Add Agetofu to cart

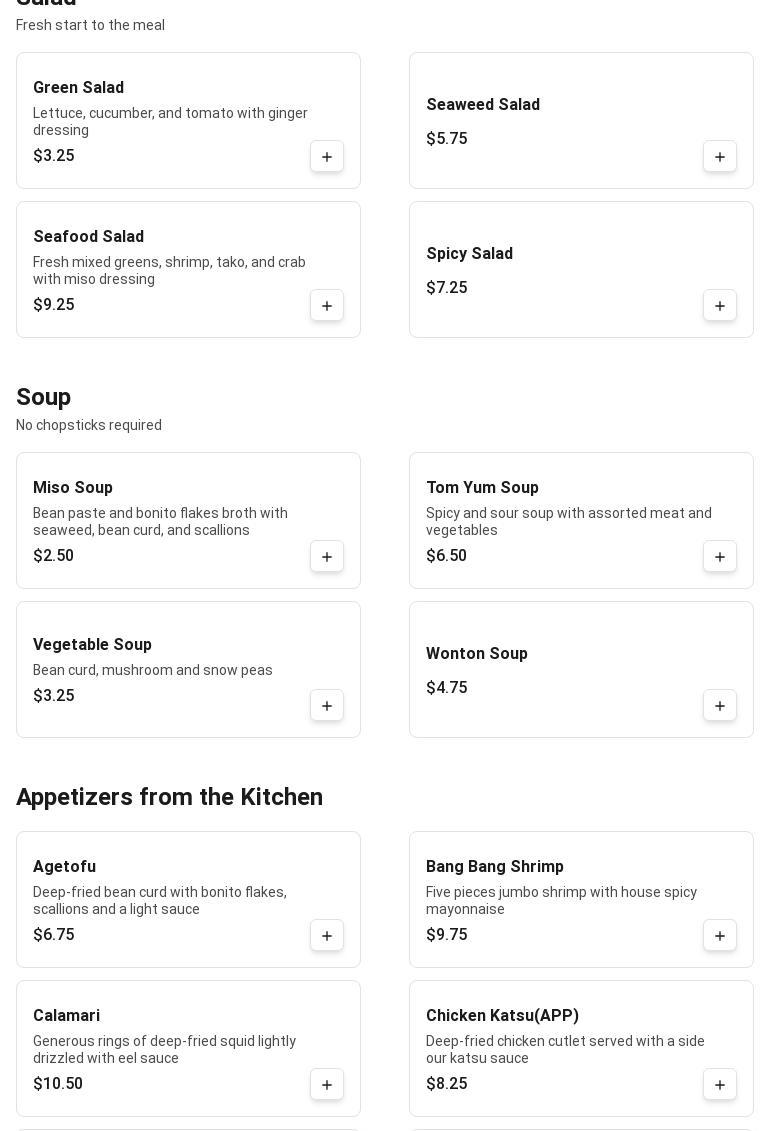(327, 936)
